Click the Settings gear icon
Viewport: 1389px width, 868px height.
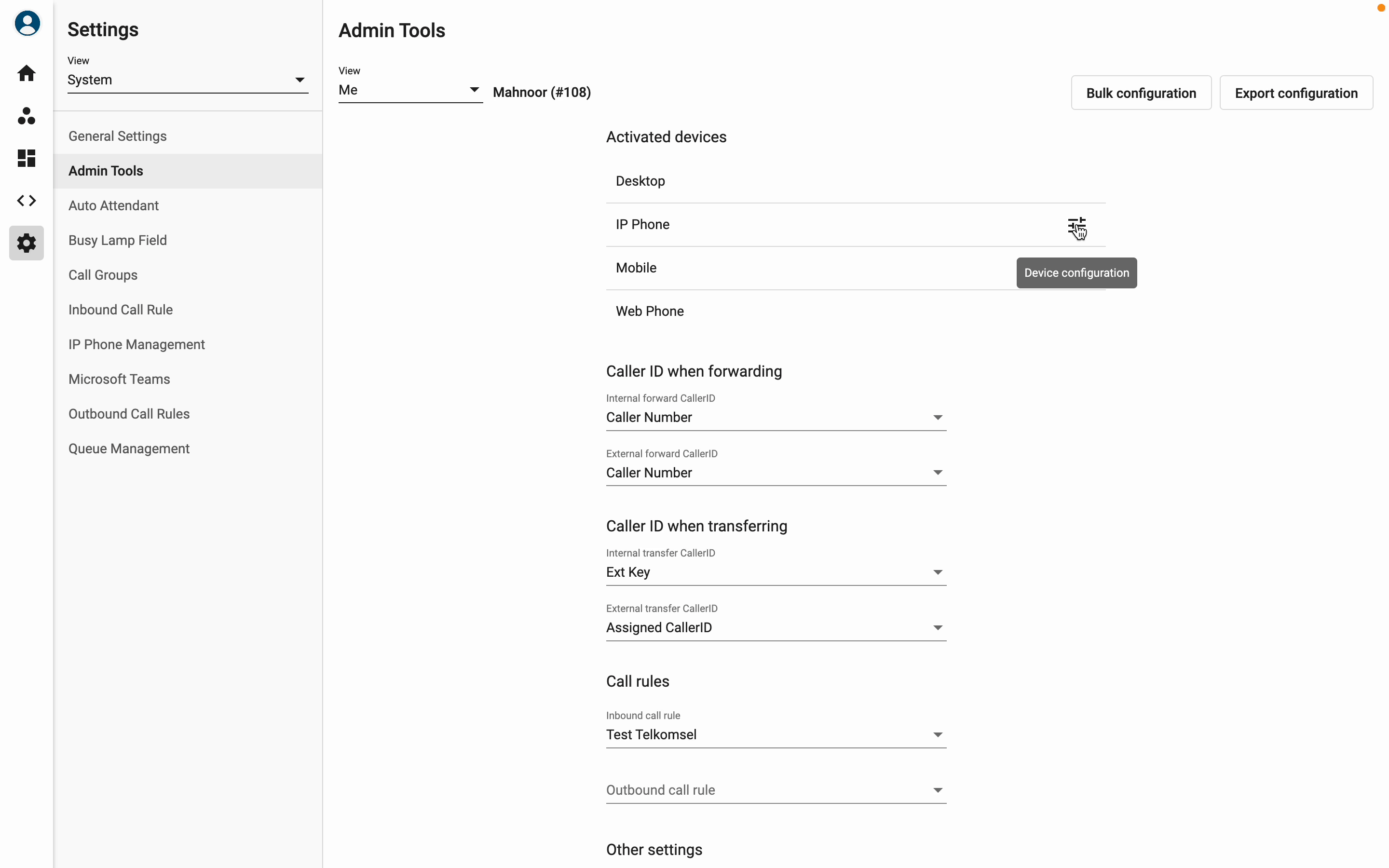(27, 243)
